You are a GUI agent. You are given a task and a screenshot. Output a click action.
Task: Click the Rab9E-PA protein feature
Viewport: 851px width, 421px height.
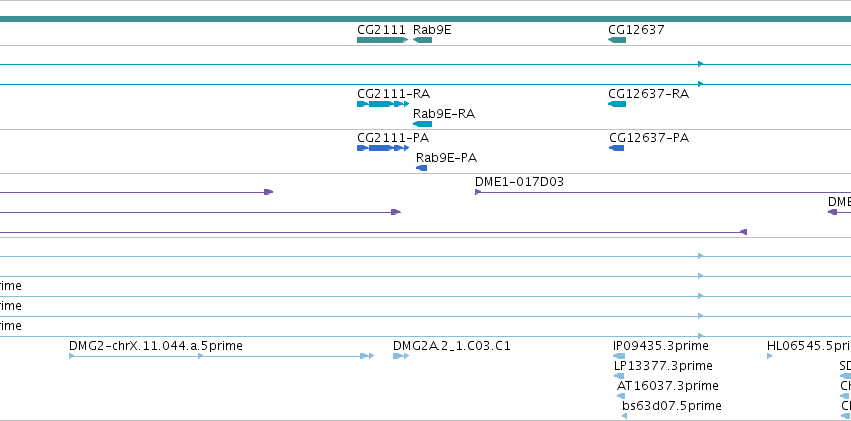422,168
